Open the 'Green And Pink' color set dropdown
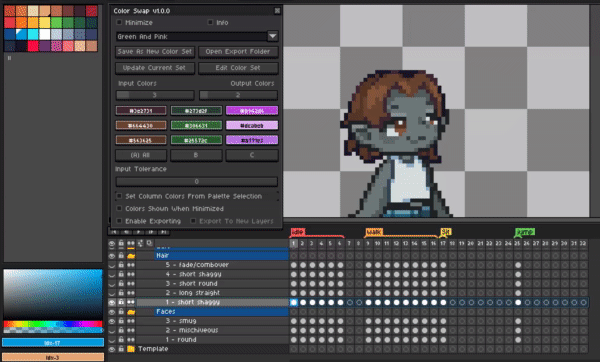The image size is (600, 362). click(272, 36)
